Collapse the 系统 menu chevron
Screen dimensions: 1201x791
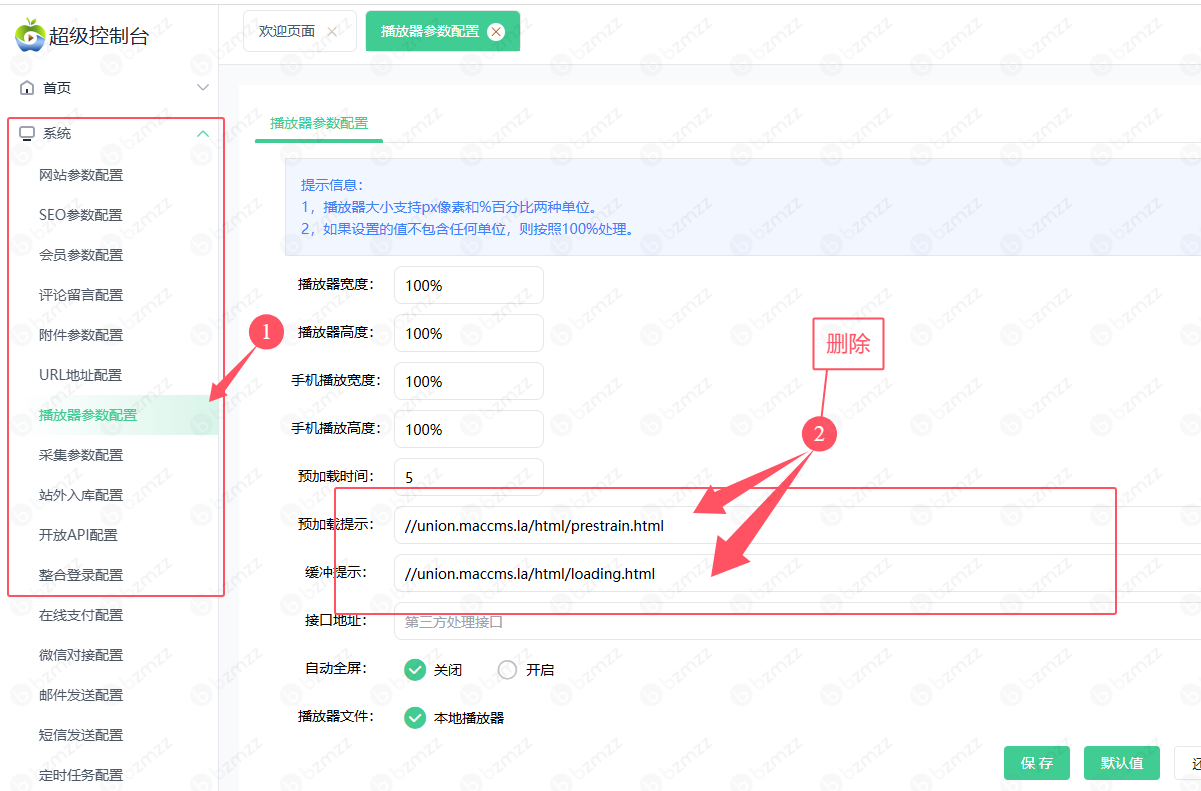(203, 133)
